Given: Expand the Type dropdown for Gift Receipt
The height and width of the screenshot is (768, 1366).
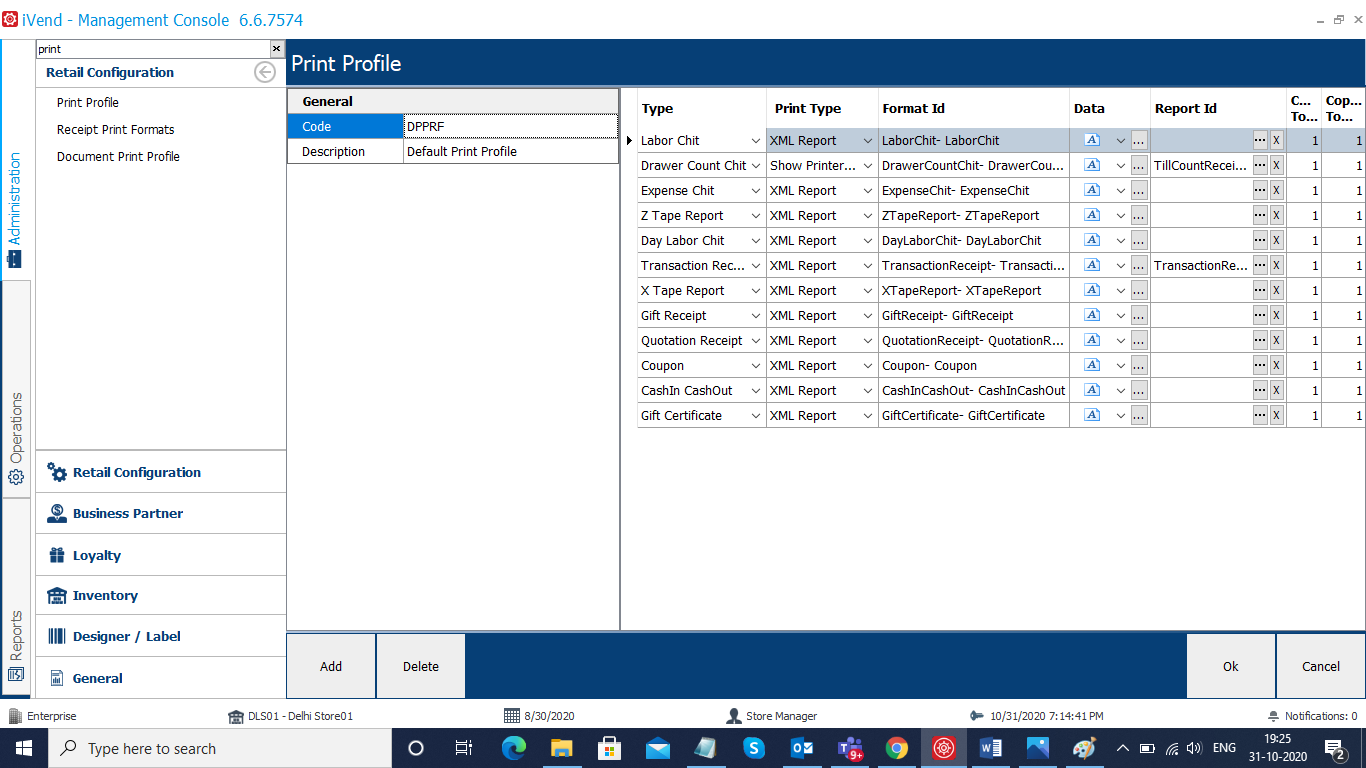Looking at the screenshot, I should (x=757, y=315).
